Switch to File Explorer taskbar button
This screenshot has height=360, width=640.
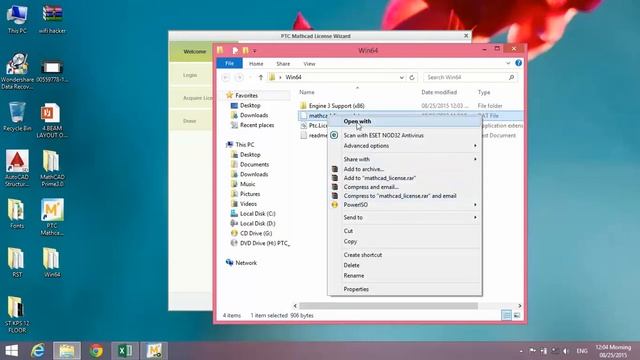click(x=67, y=351)
